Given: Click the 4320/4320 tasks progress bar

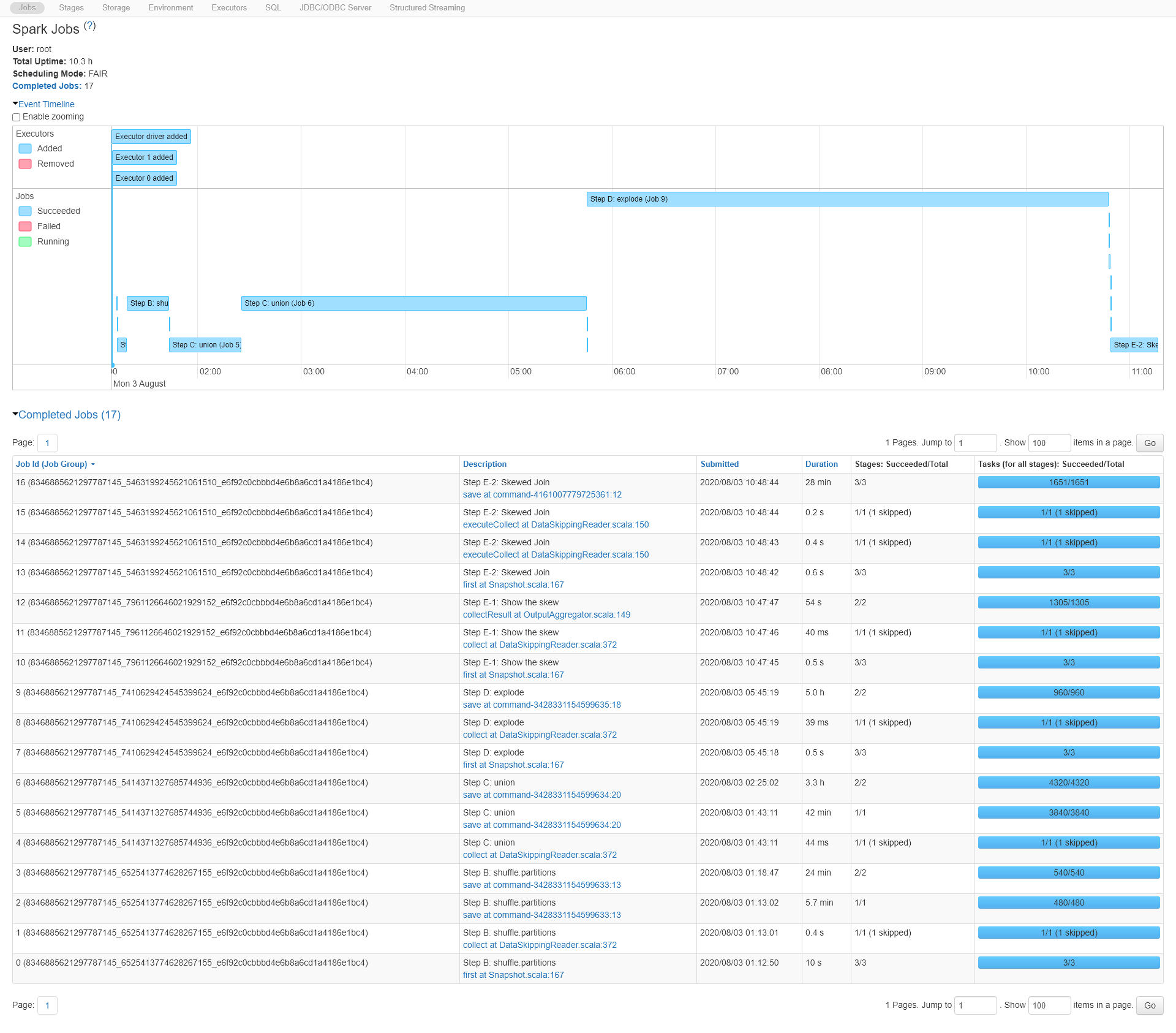Looking at the screenshot, I should coord(1069,782).
